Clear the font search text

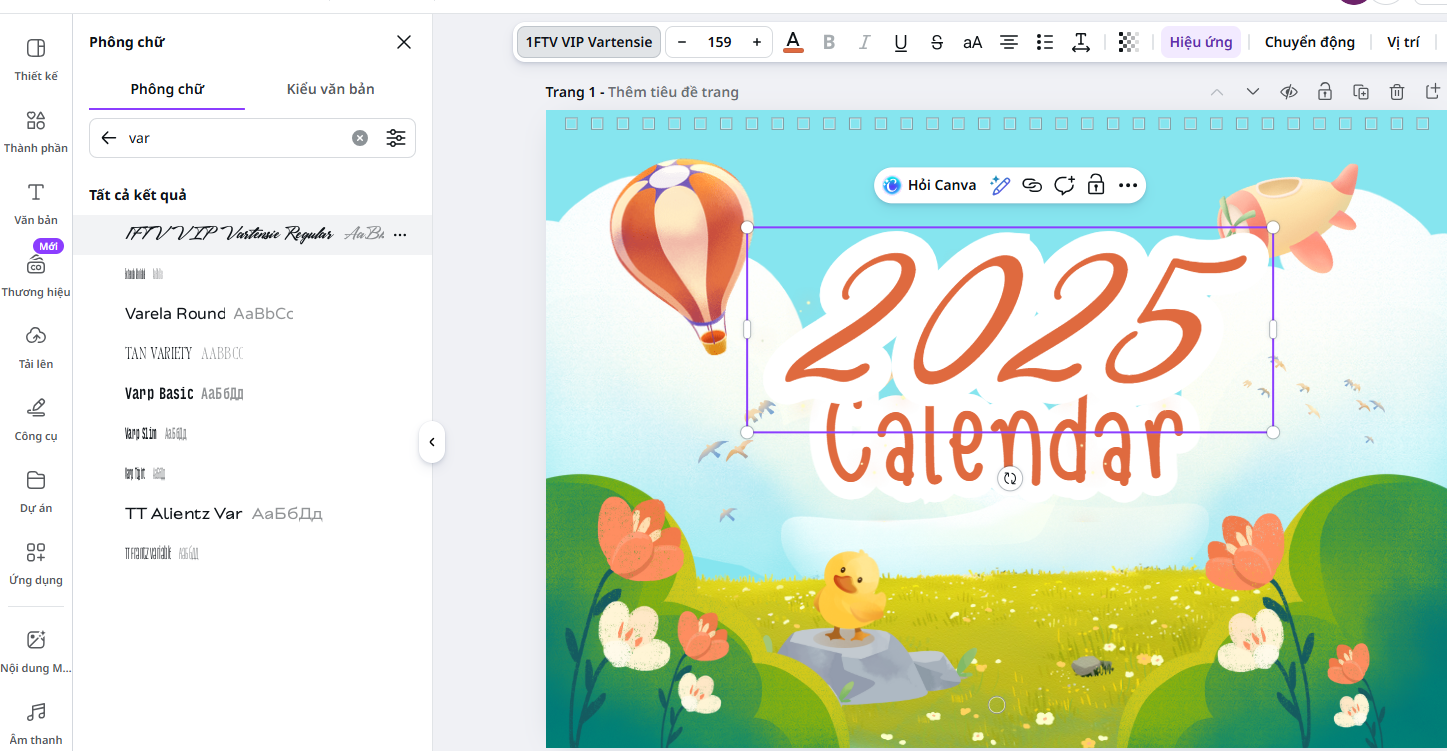click(360, 138)
